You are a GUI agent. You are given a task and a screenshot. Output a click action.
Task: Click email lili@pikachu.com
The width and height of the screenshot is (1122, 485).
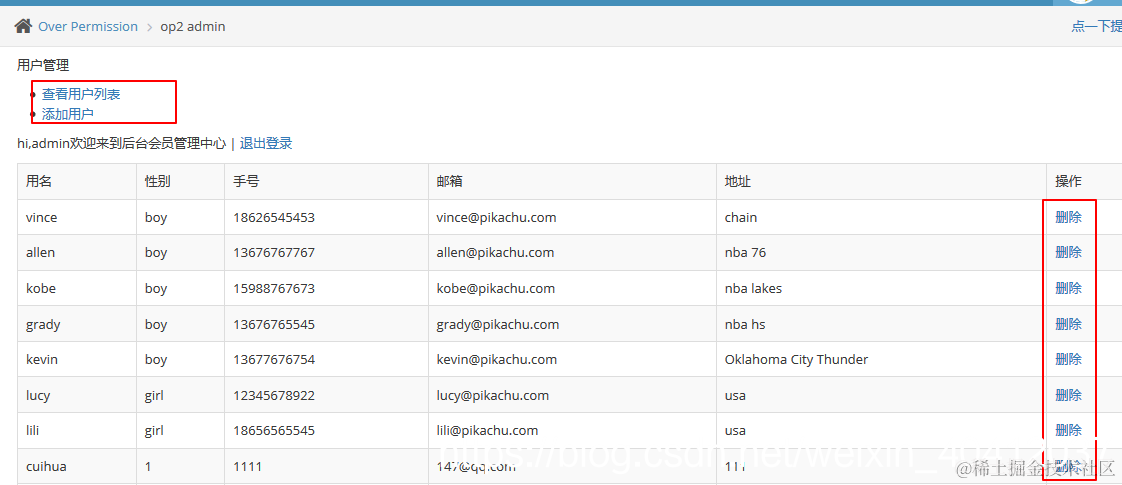[x=487, y=430]
